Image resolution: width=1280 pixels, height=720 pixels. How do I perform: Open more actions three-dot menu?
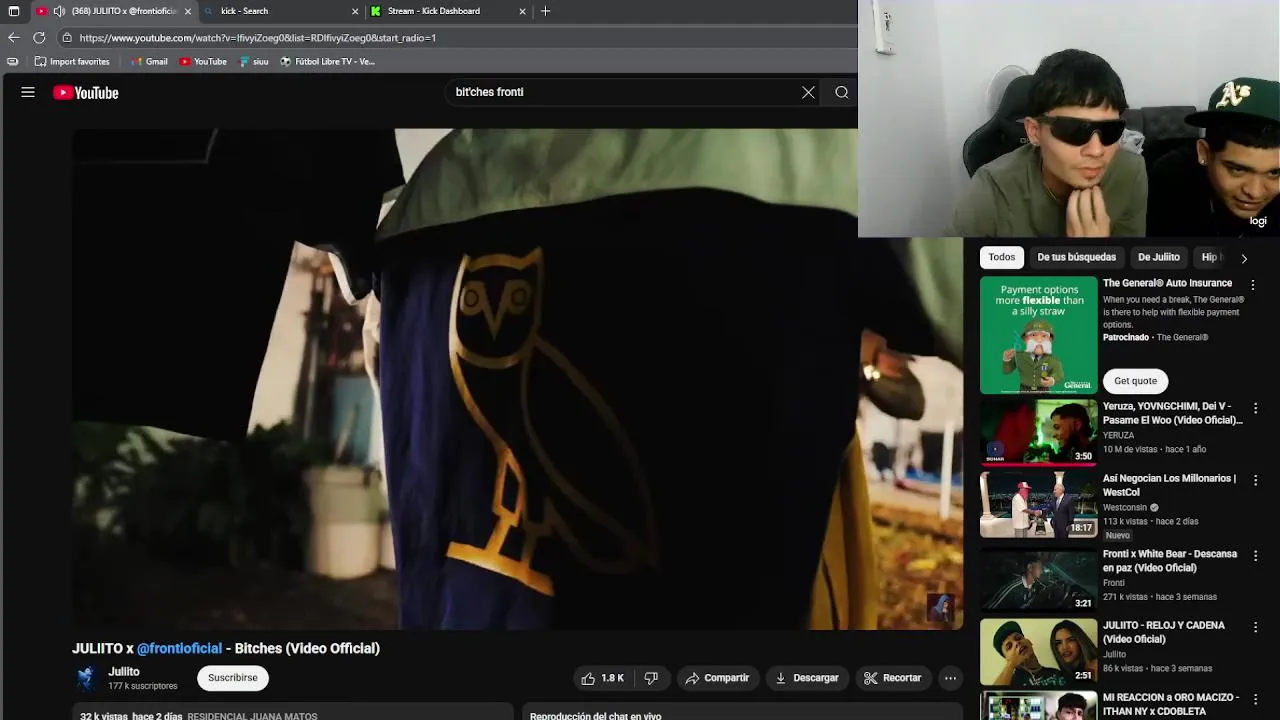coord(950,678)
